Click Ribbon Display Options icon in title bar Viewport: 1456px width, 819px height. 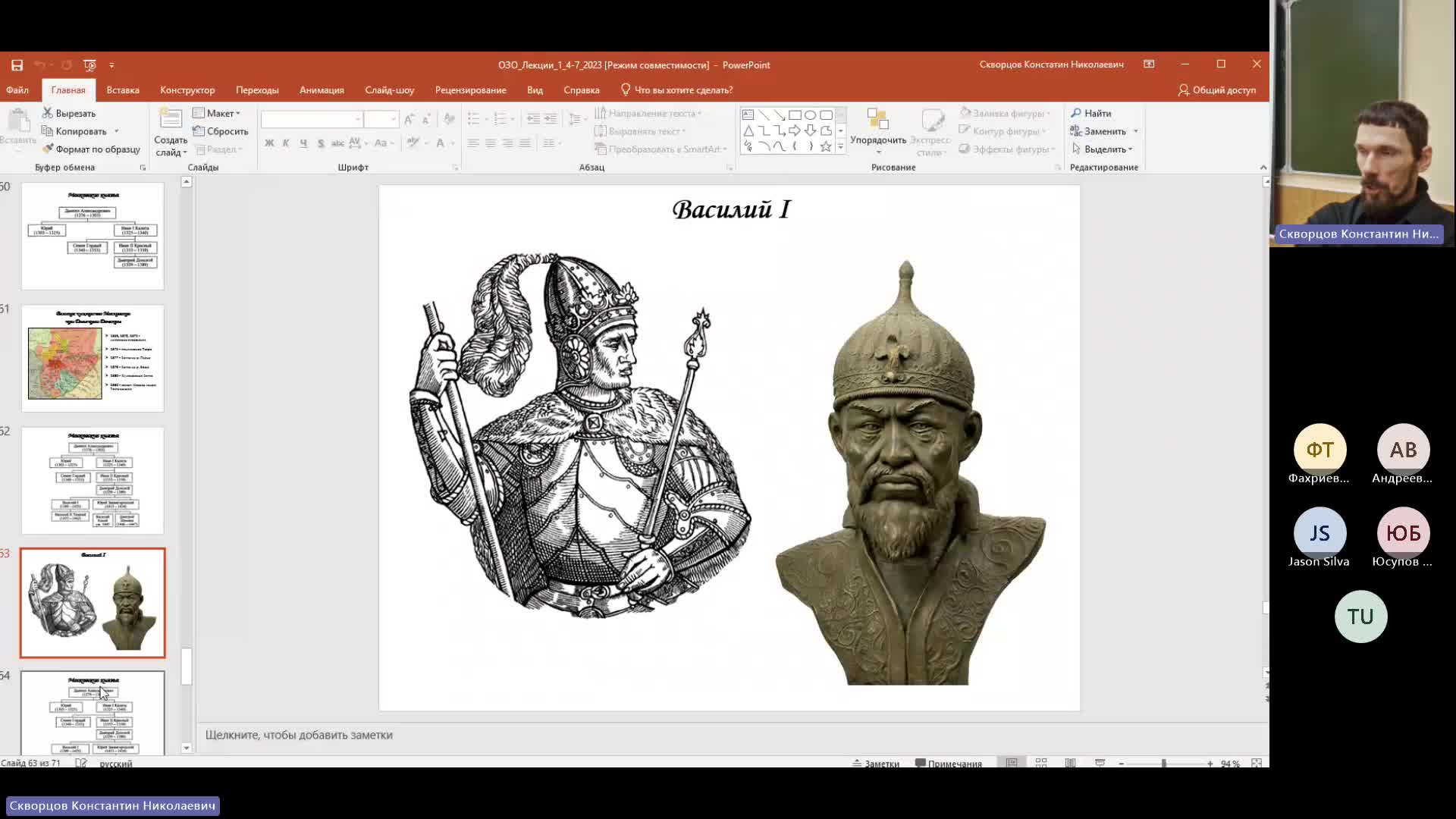(x=1149, y=64)
